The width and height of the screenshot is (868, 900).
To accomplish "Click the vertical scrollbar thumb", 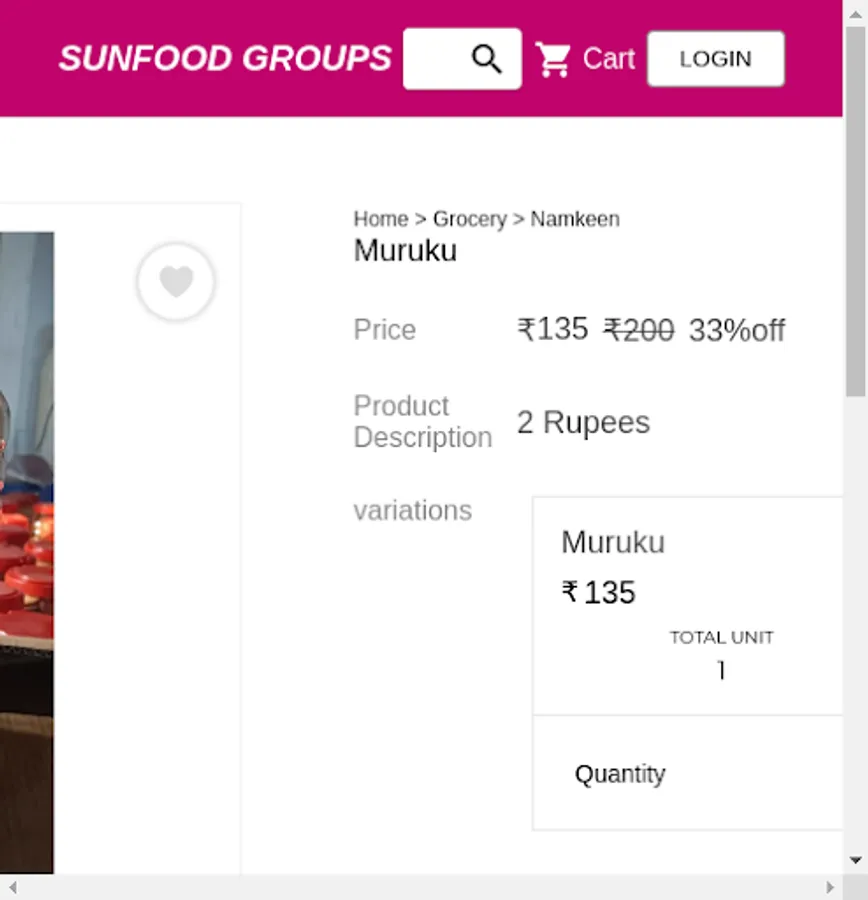I will (x=855, y=210).
